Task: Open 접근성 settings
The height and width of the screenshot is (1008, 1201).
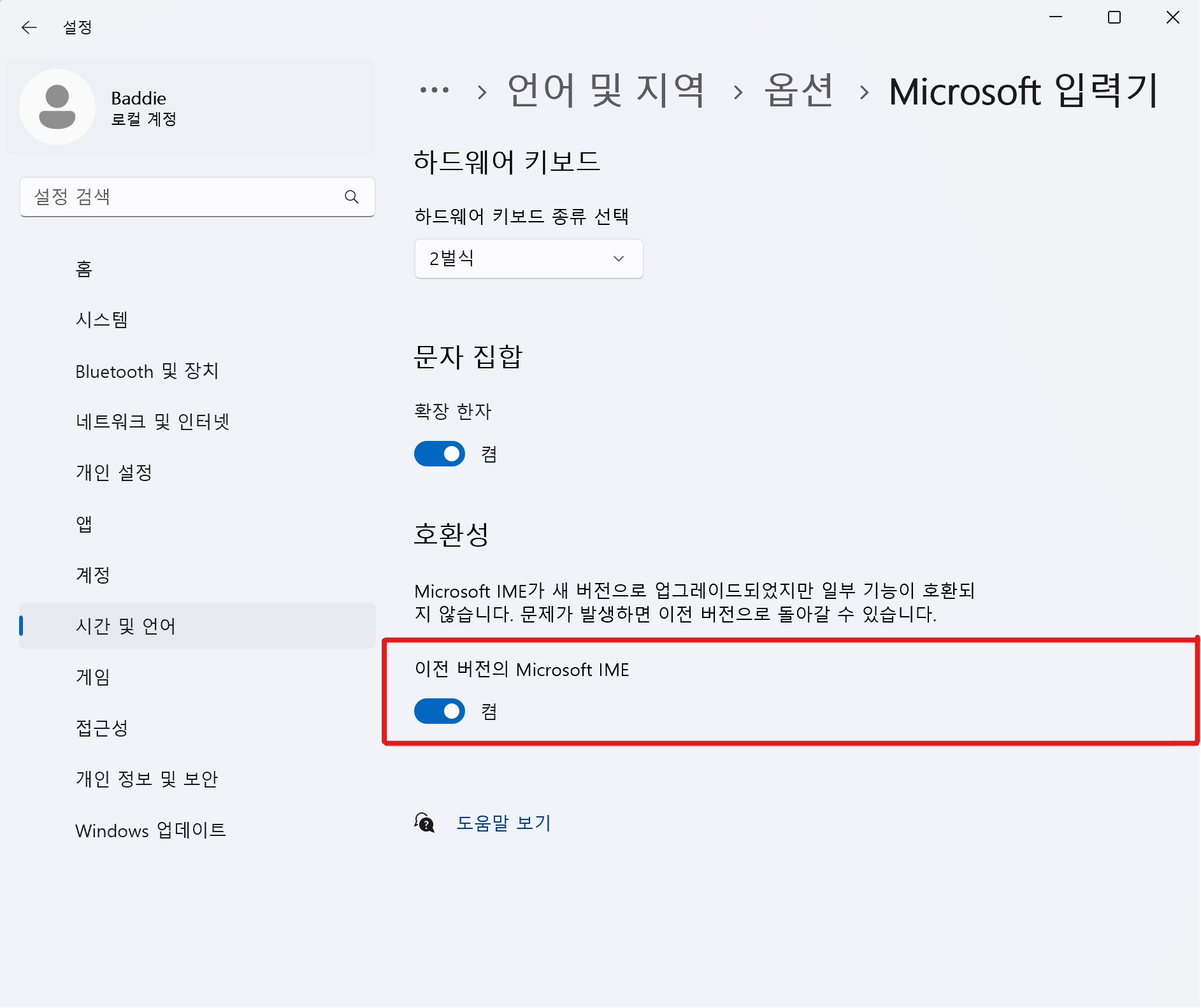Action: point(198,728)
